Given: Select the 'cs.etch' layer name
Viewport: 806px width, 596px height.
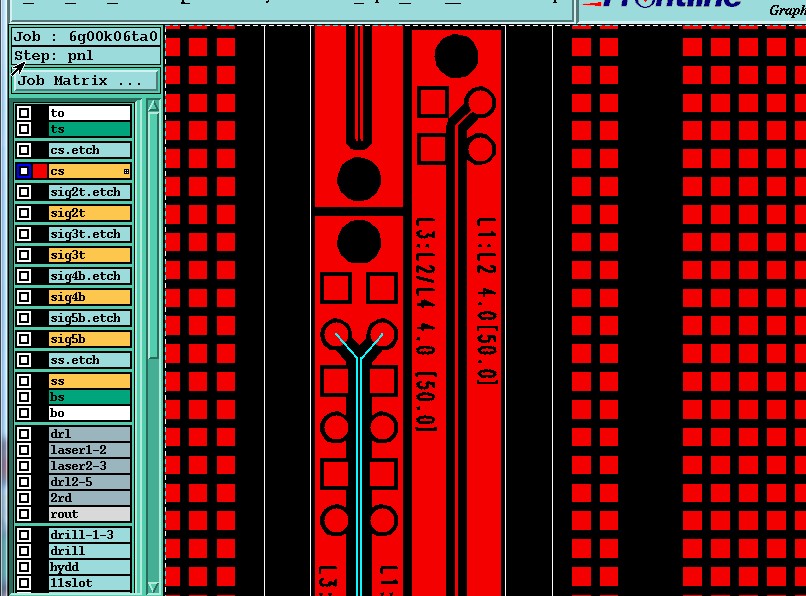Looking at the screenshot, I should pyautogui.click(x=89, y=150).
